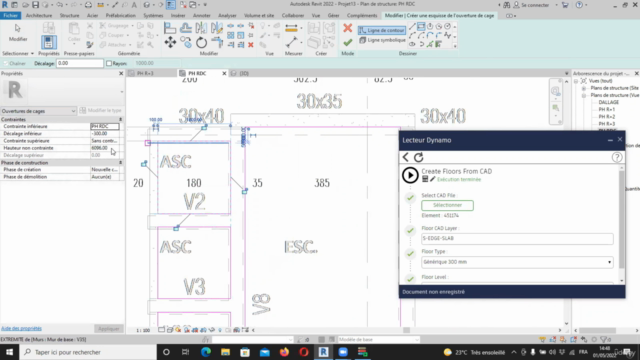Click the project browser horizontal scrollbar
This screenshot has width=640, height=360.
pos(597,330)
